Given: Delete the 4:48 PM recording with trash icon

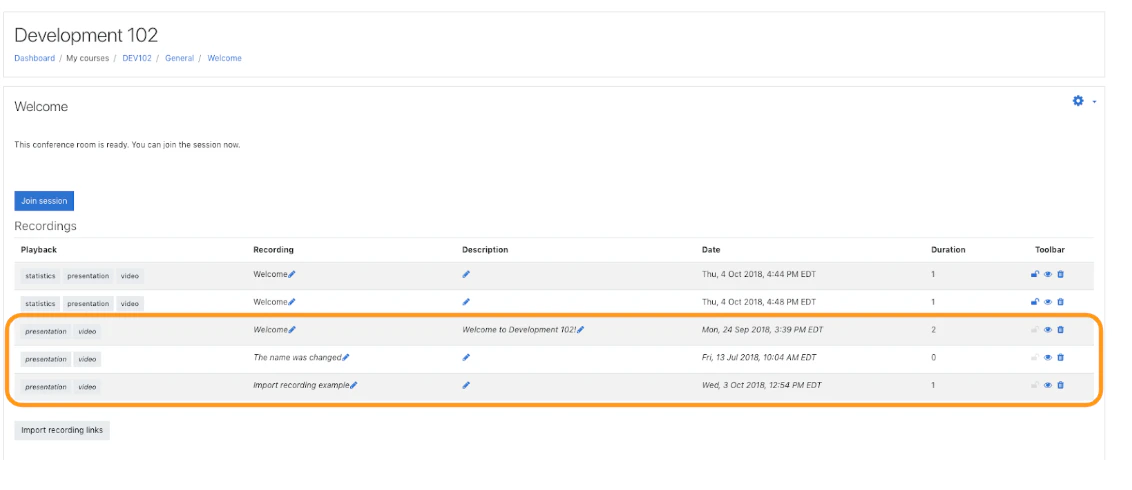Looking at the screenshot, I should (1061, 302).
